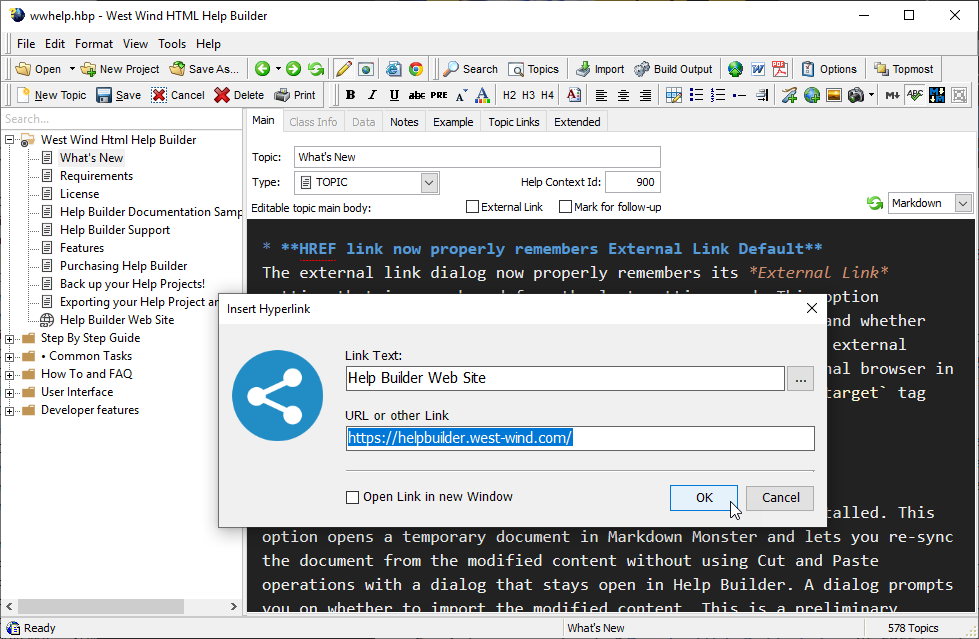Open the Type TOPIC dropdown
Screen dimensions: 979x639
(428, 182)
